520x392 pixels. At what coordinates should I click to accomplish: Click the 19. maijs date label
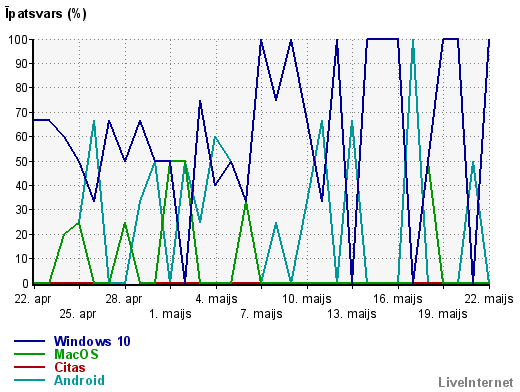[443, 314]
